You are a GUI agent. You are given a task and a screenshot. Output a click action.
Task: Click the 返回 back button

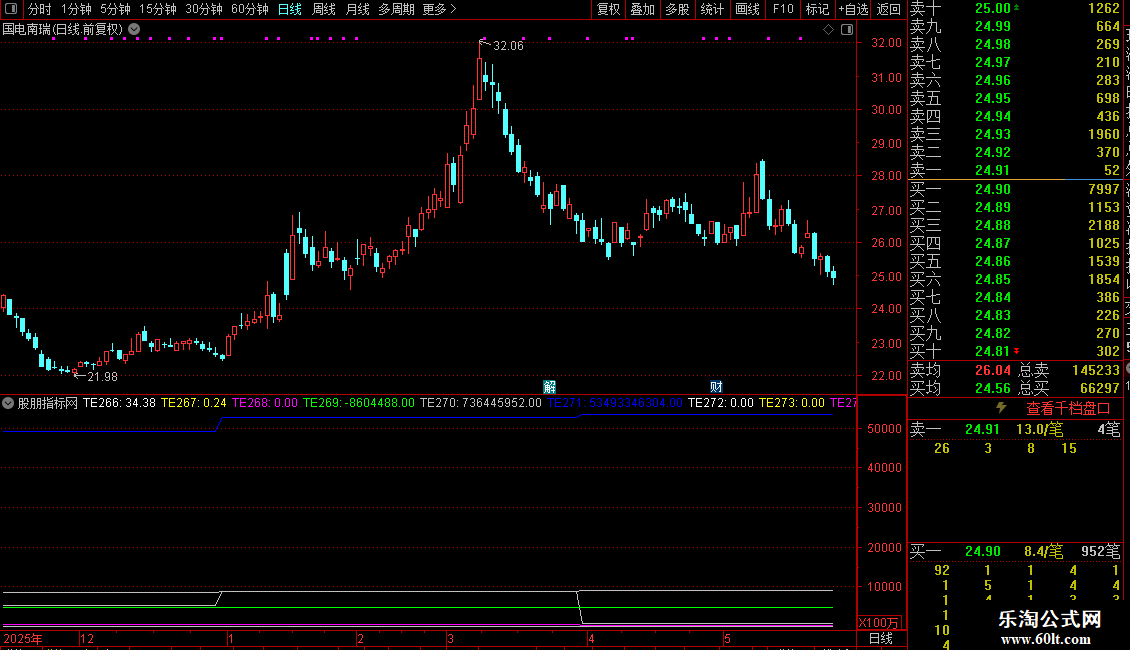(889, 9)
